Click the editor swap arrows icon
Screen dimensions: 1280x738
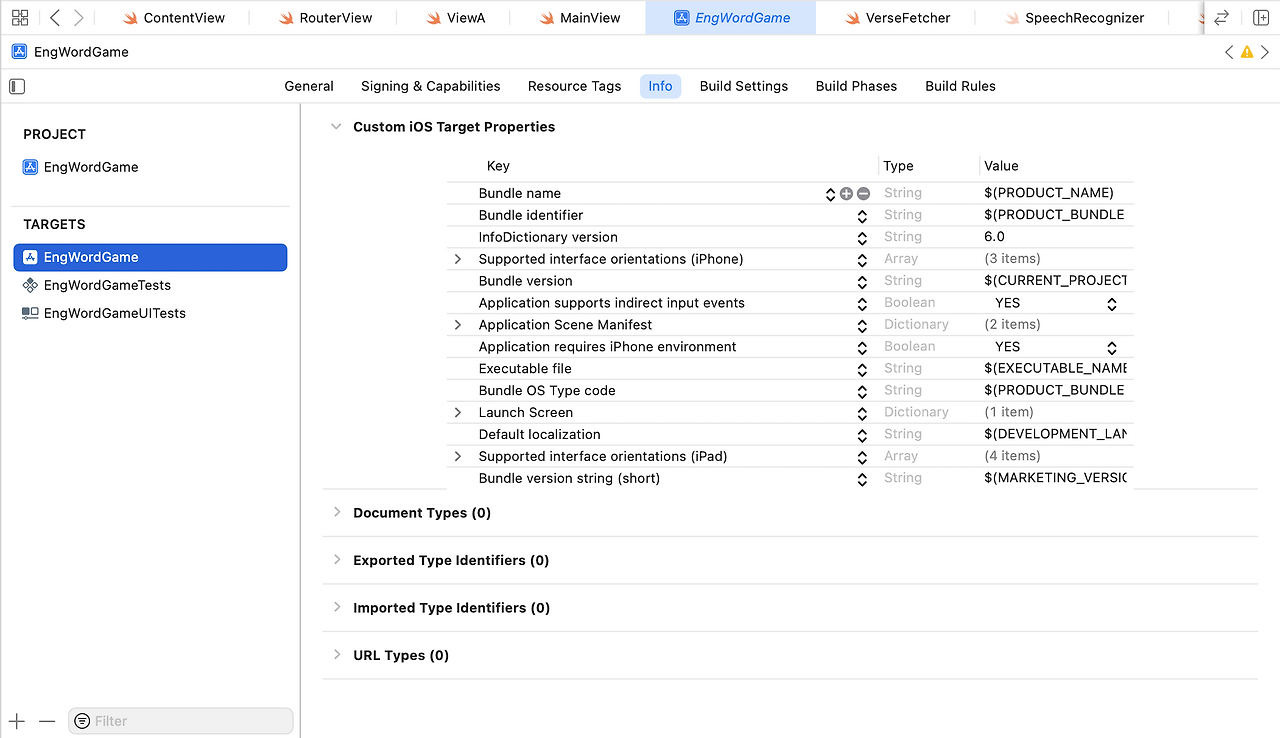1221,18
